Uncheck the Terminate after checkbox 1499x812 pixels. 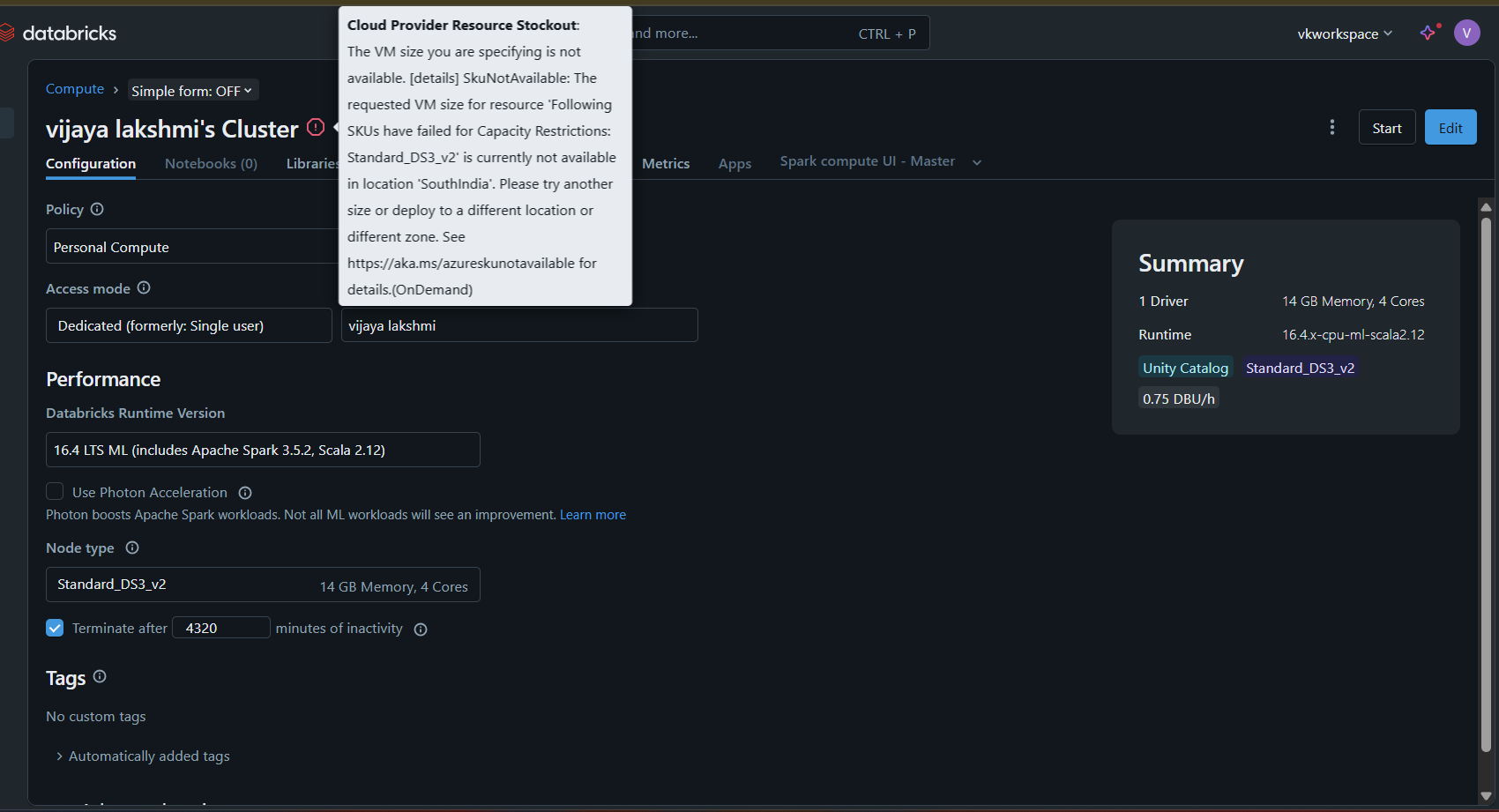55,628
